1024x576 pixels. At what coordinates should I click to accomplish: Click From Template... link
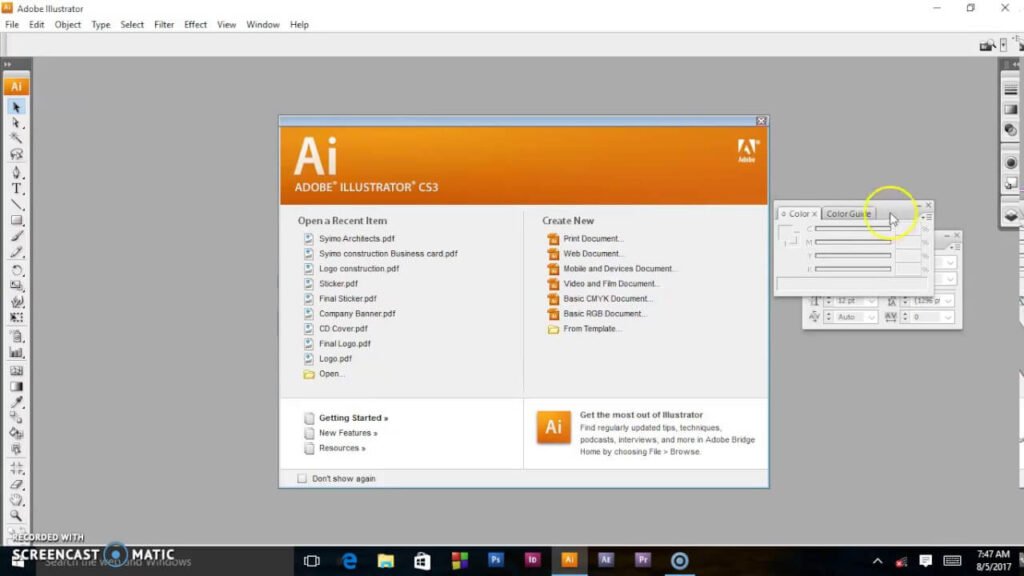[592, 328]
